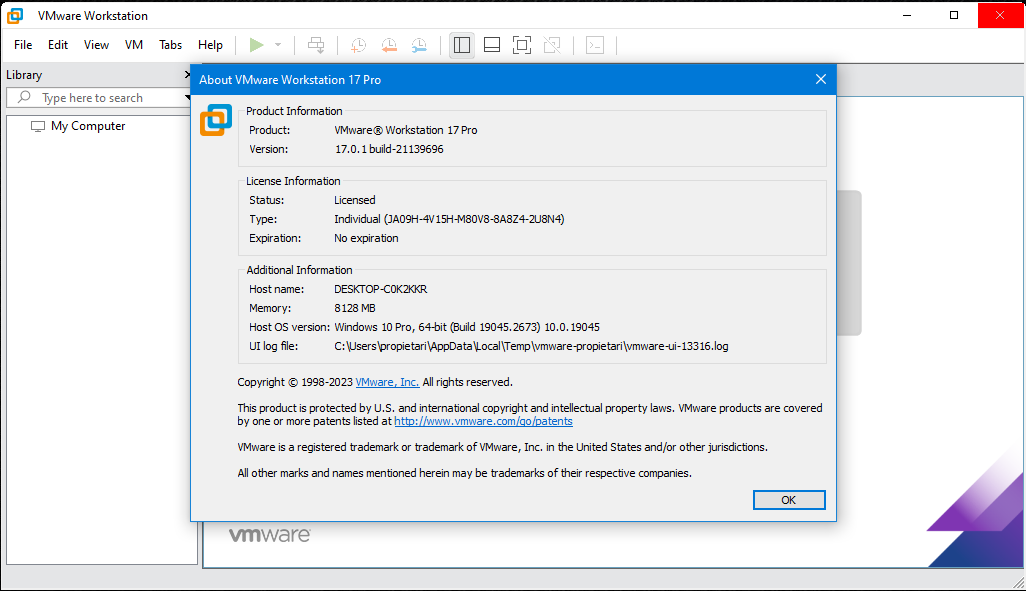The image size is (1026, 591).
Task: Open the Edit menu
Action: 58,45
